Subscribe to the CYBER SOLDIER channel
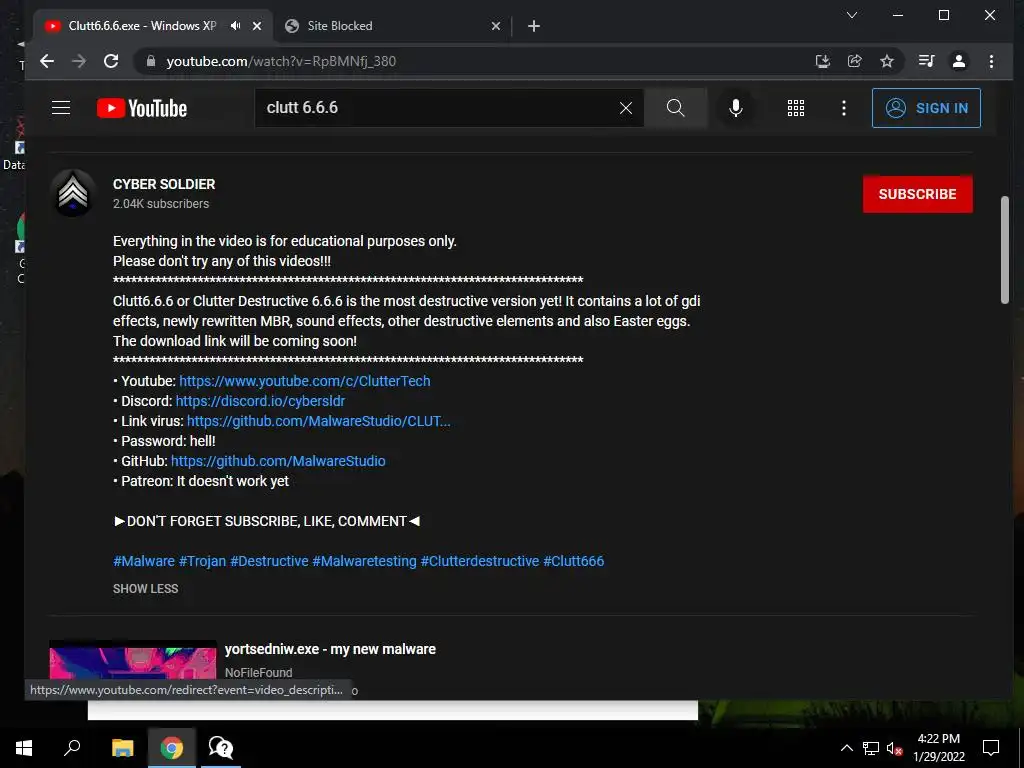Image resolution: width=1024 pixels, height=768 pixels. (x=918, y=194)
